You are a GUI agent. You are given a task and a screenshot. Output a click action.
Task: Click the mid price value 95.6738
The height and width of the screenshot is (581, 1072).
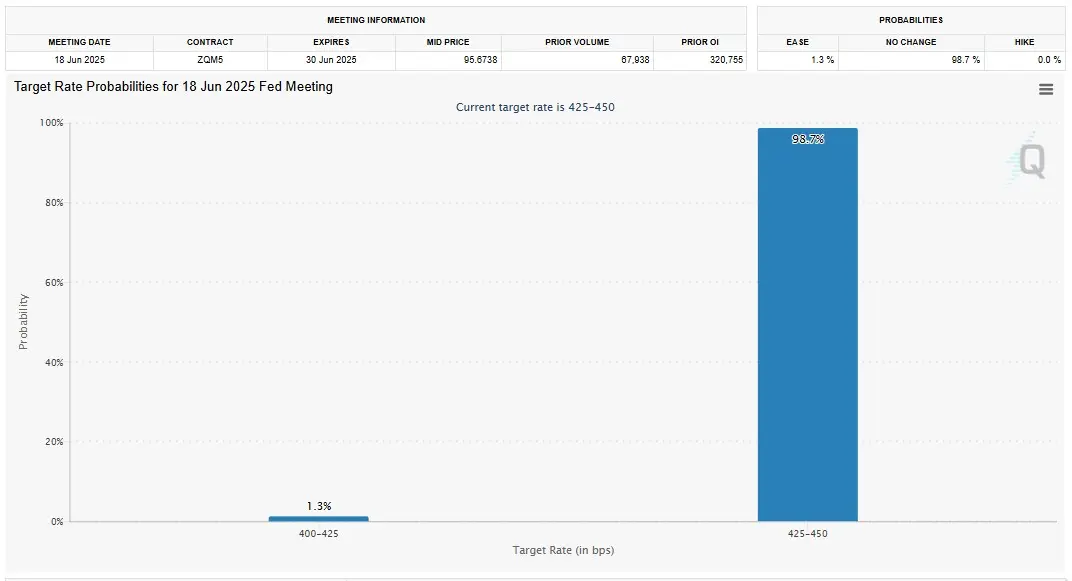point(477,60)
